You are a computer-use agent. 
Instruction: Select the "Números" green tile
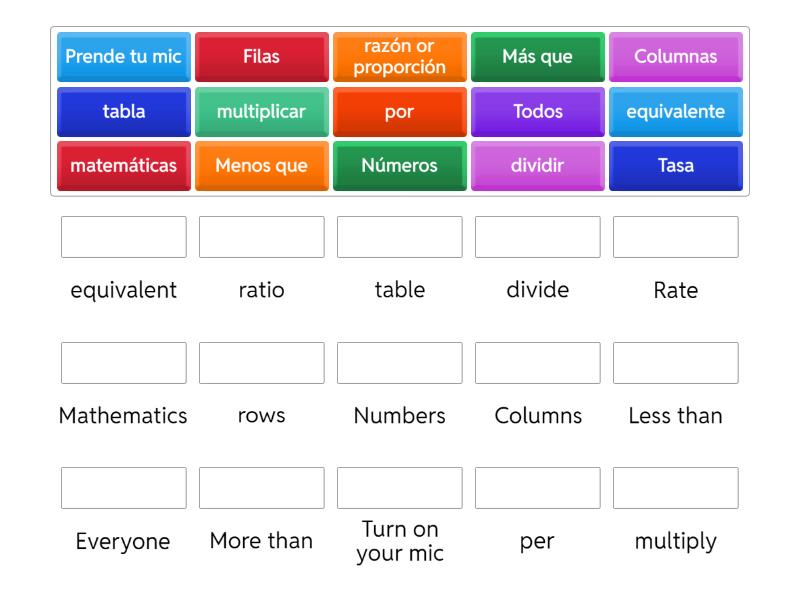click(399, 166)
